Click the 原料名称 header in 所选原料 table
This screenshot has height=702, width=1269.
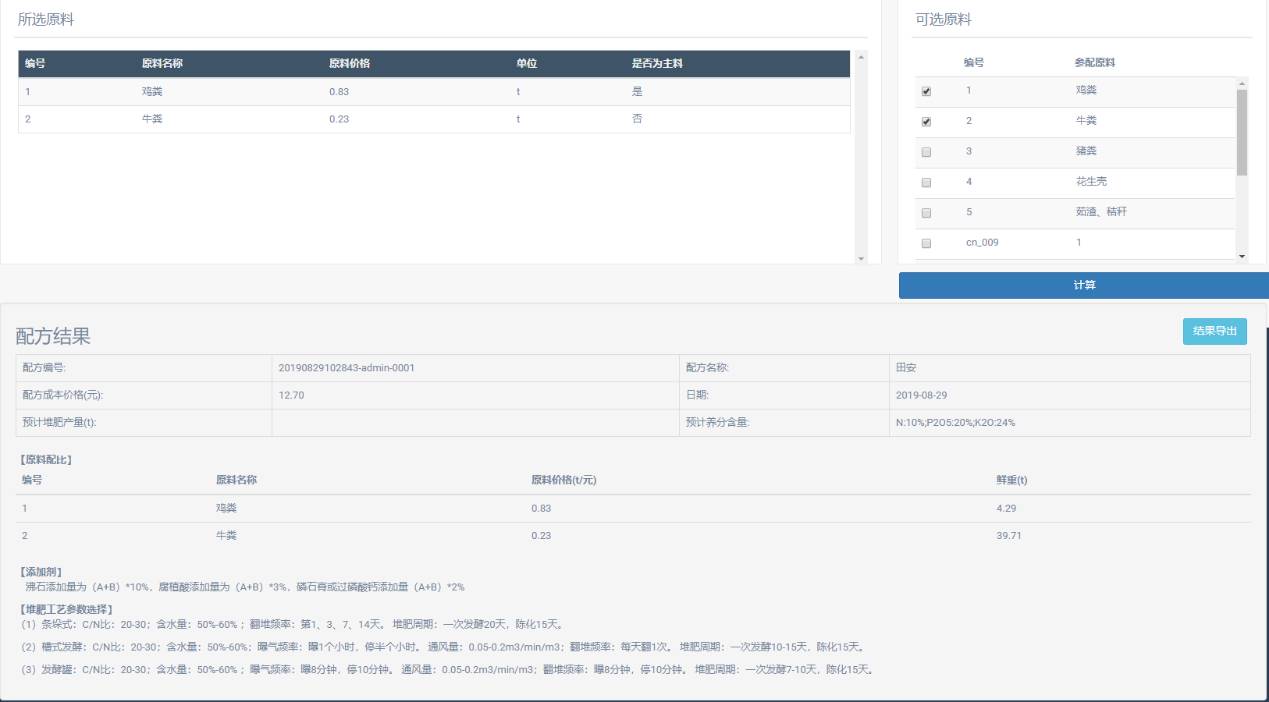[x=162, y=64]
